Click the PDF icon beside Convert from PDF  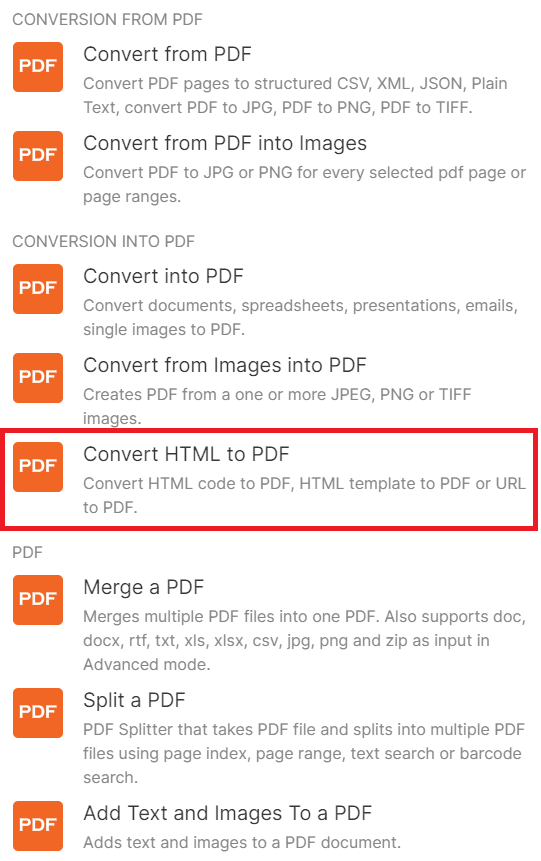pyautogui.click(x=38, y=67)
